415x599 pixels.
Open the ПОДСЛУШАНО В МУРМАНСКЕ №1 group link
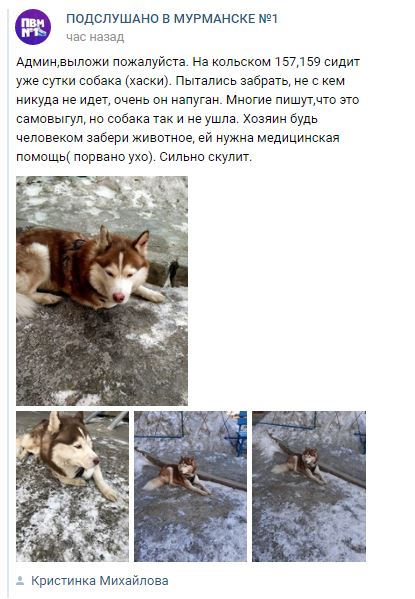click(x=172, y=19)
